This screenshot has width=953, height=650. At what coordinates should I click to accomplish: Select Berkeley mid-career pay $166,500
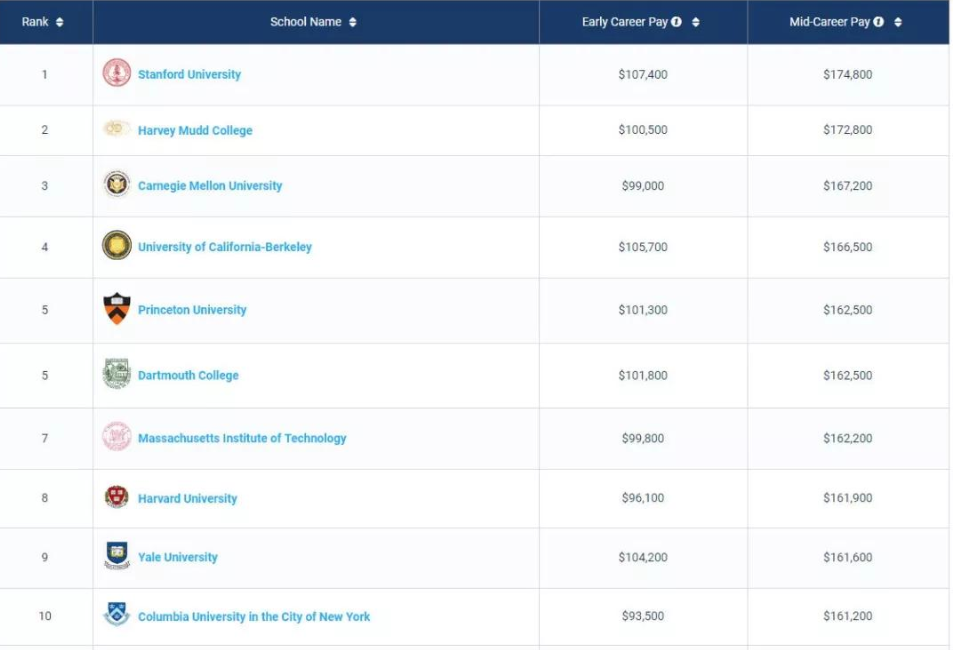click(847, 247)
